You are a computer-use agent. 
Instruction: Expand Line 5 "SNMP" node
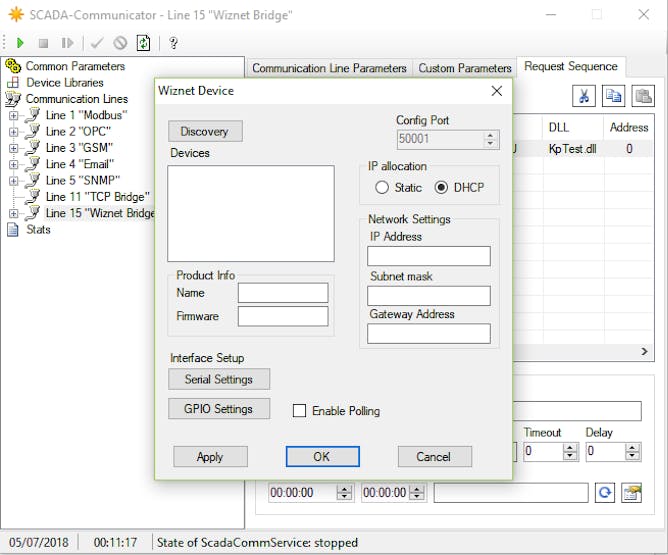(x=14, y=181)
